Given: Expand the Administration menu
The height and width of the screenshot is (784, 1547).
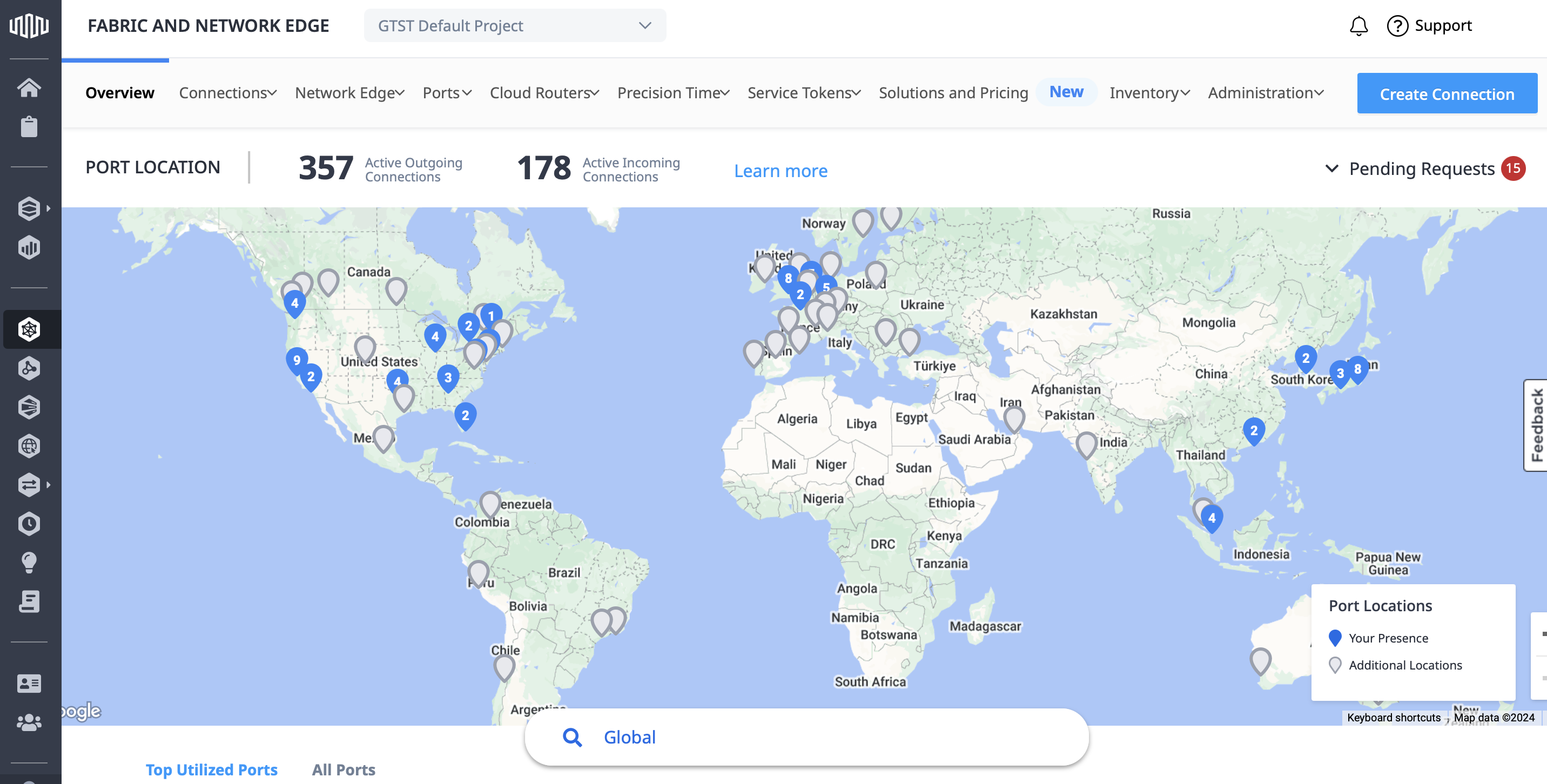Looking at the screenshot, I should pyautogui.click(x=1266, y=93).
